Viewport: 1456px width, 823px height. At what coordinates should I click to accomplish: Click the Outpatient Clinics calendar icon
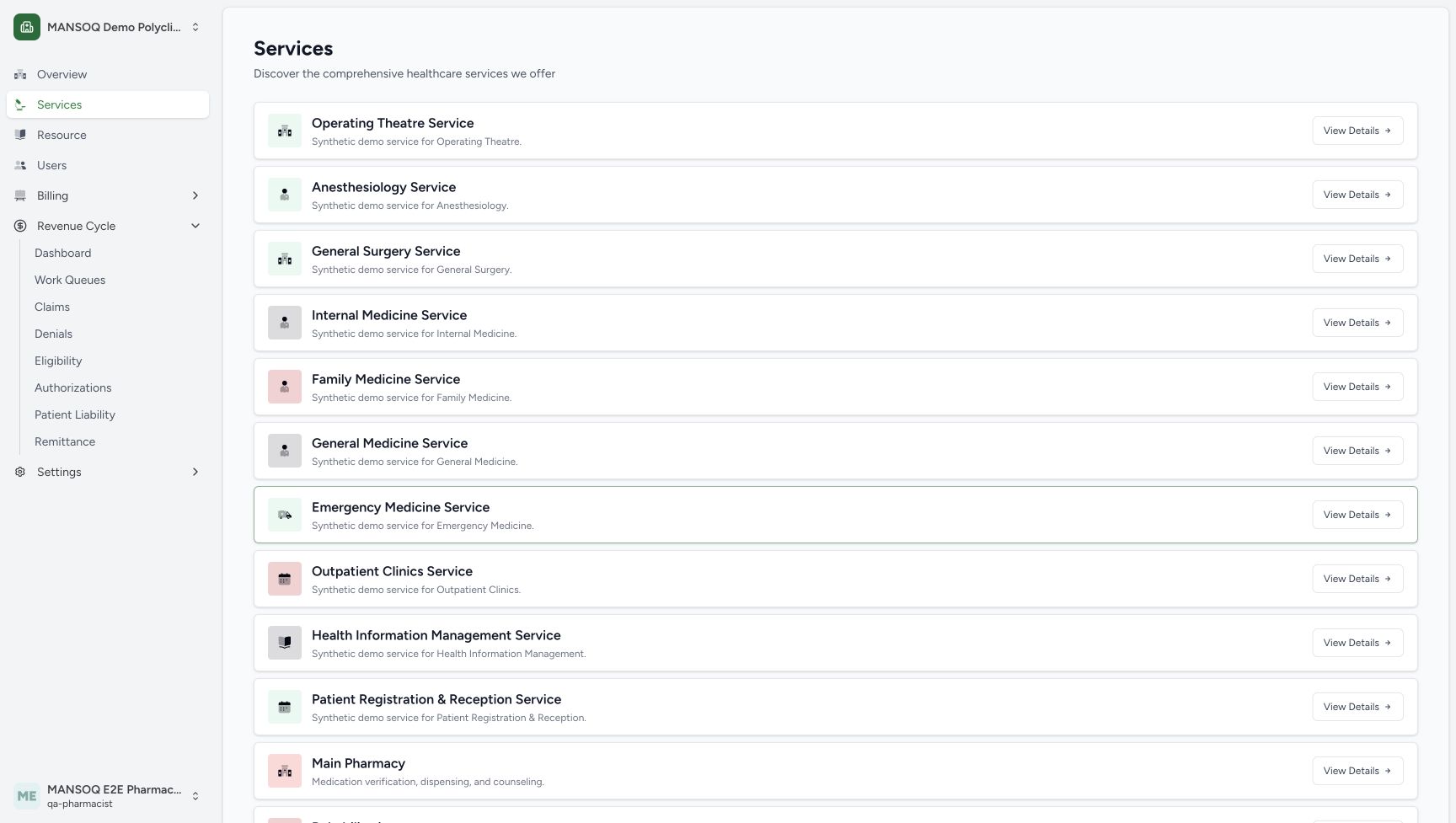[285, 579]
